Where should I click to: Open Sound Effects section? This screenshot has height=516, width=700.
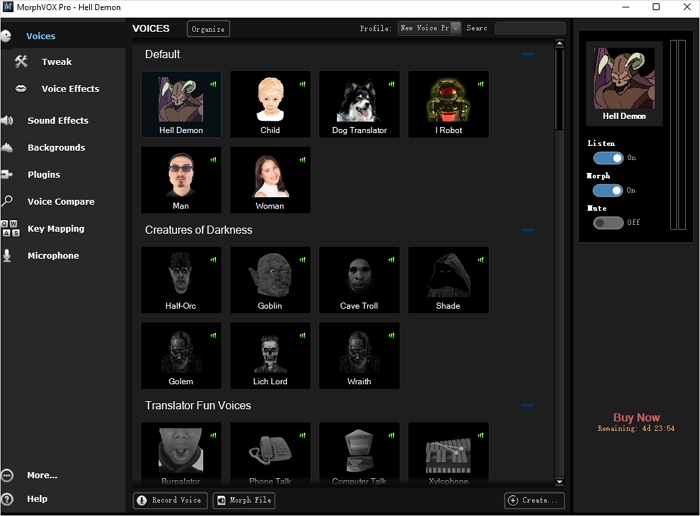pos(58,121)
